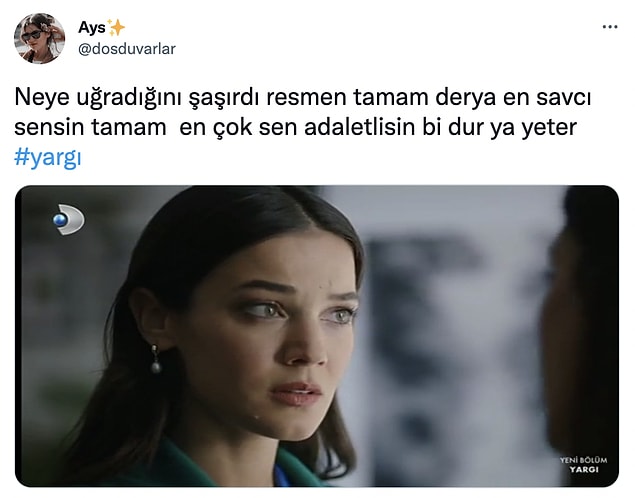
Task: Open the profile avatar of Ays
Action: coord(39,38)
